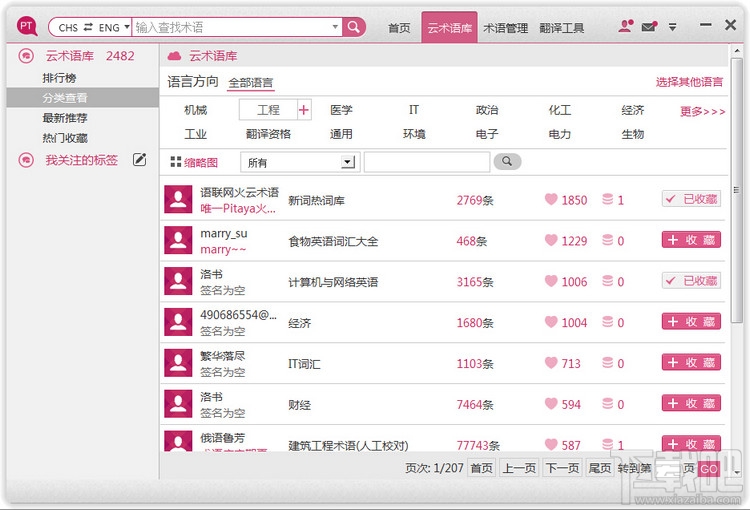
Task: Click coin stack icon in 新词热词库 row
Action: 607,199
